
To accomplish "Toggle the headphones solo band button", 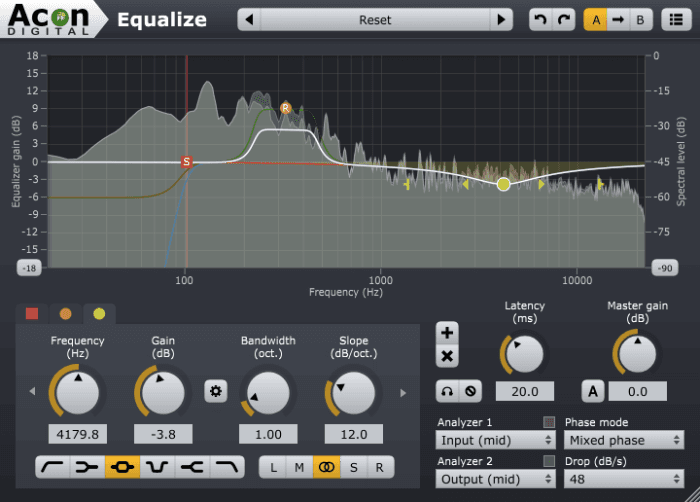I will click(447, 391).
